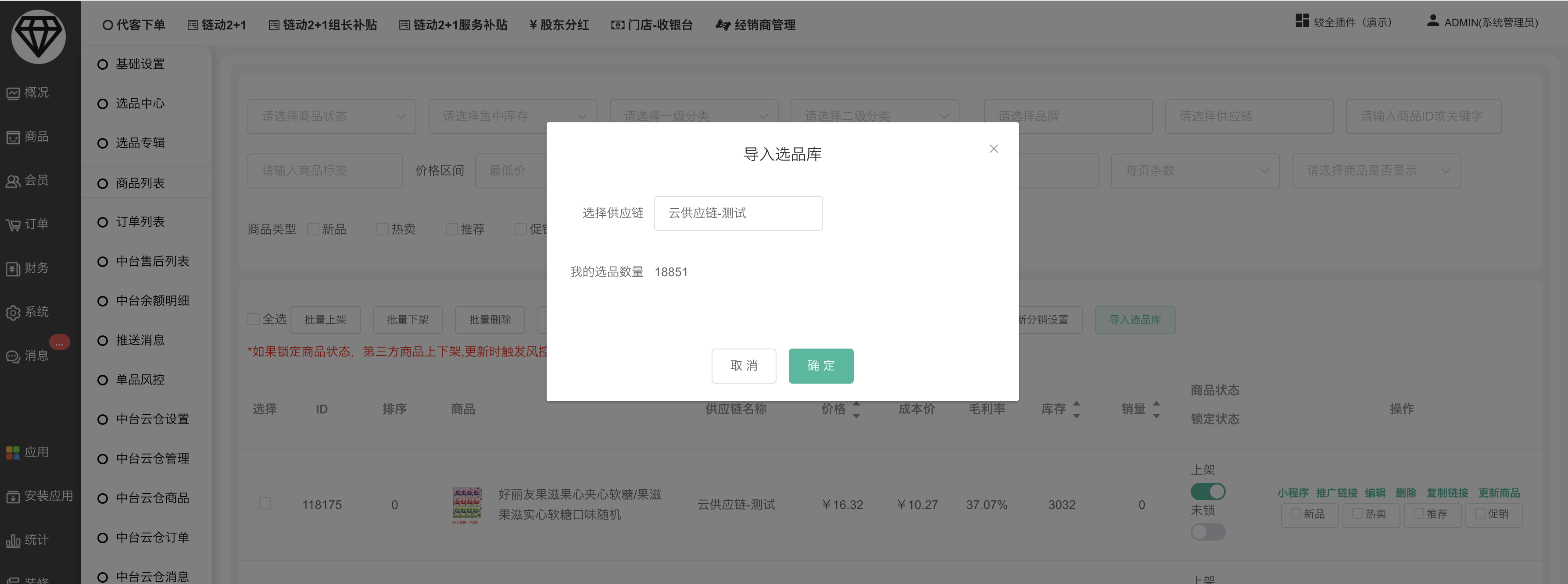Open the 请选择商品状态 dropdown
Viewport: 1568px width, 584px height.
pos(331,116)
